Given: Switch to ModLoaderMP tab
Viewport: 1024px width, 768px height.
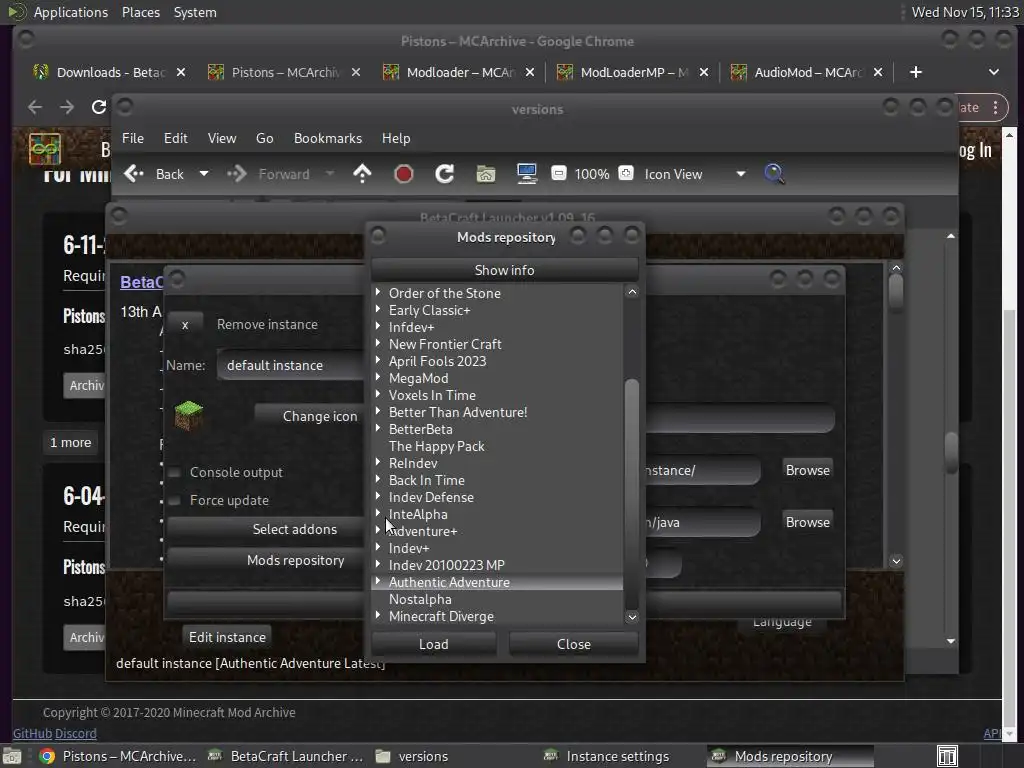Looking at the screenshot, I should (x=632, y=72).
